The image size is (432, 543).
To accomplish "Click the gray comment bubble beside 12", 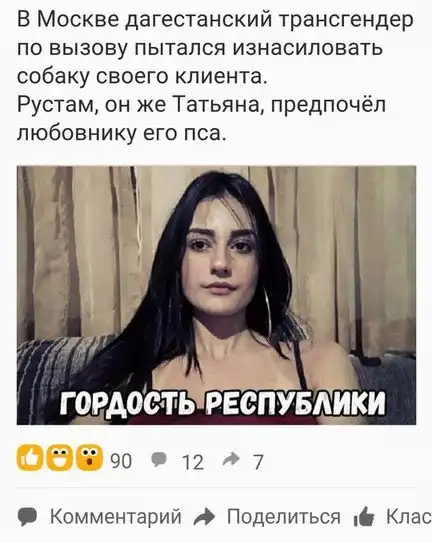I will click(159, 460).
